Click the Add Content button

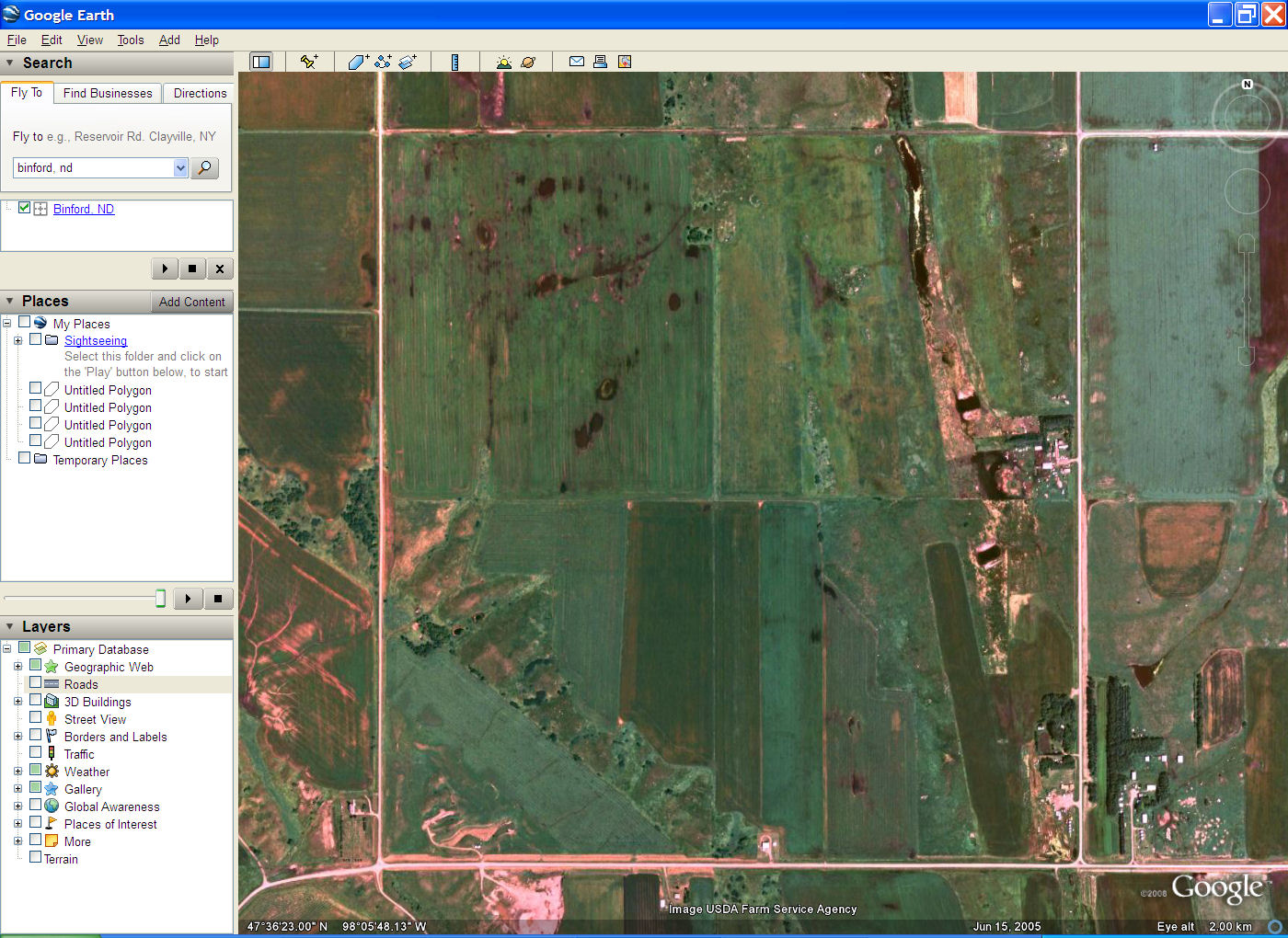tap(191, 302)
